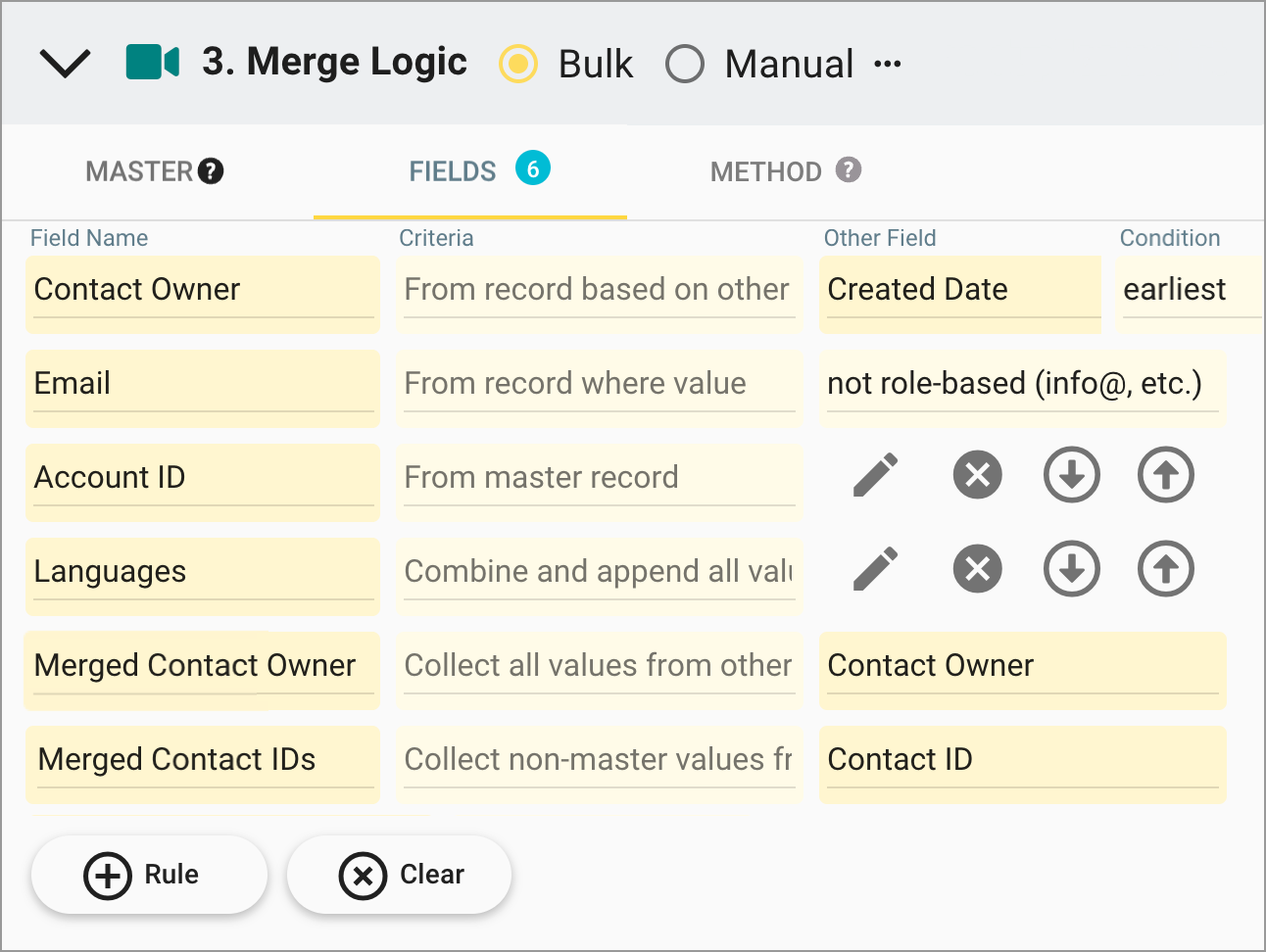This screenshot has height=952, width=1266.
Task: Collapse the Merge Logic section
Action: point(65,62)
